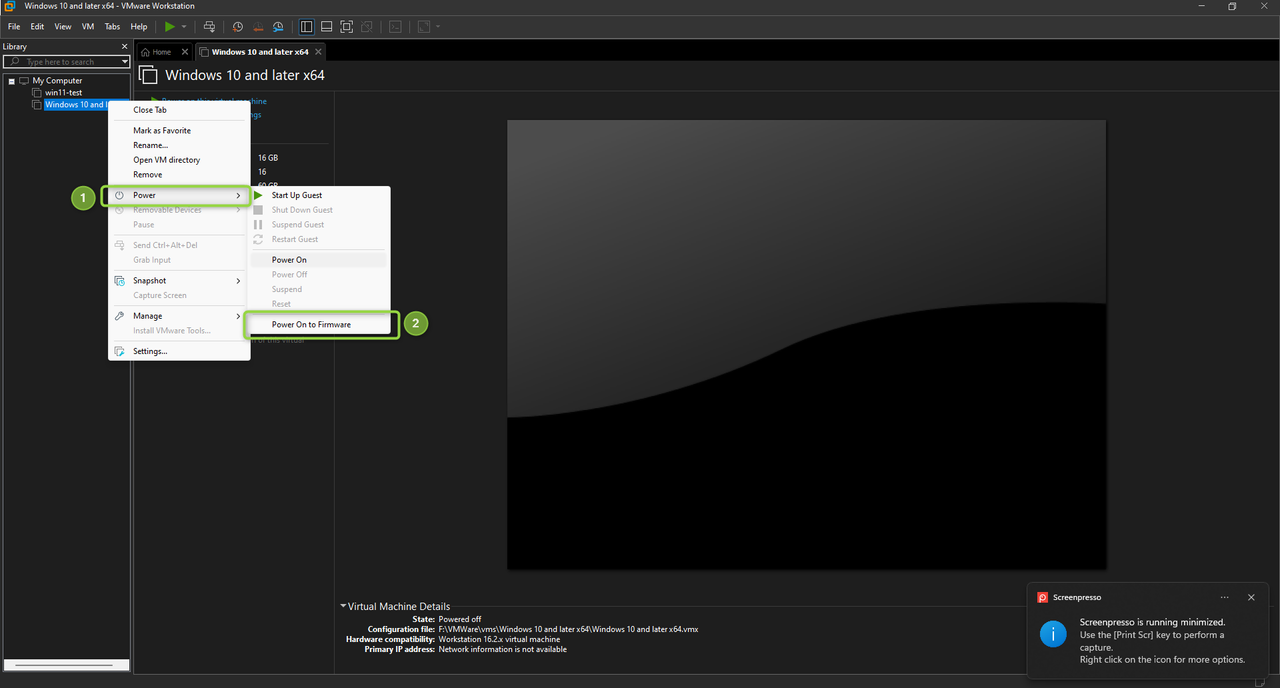Screen dimensions: 1280x688
Task: Click Send Ctrl+Alt+Del toolbar icon
Action: (x=209, y=26)
